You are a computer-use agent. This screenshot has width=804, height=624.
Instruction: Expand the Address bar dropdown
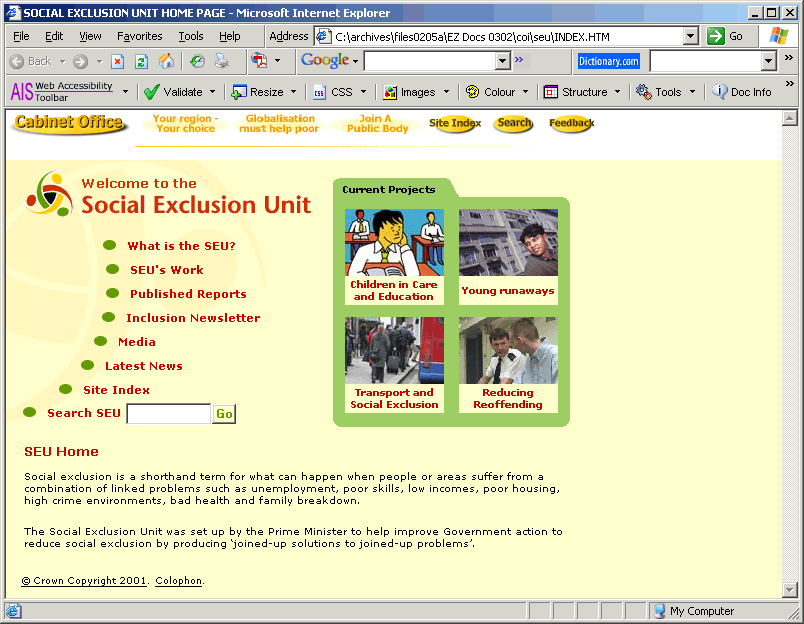691,36
